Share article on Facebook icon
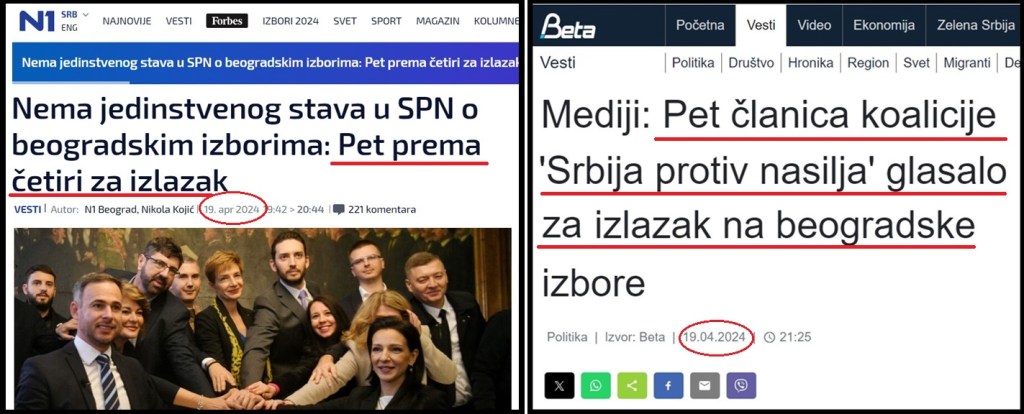This screenshot has height=414, width=1024. tap(668, 385)
